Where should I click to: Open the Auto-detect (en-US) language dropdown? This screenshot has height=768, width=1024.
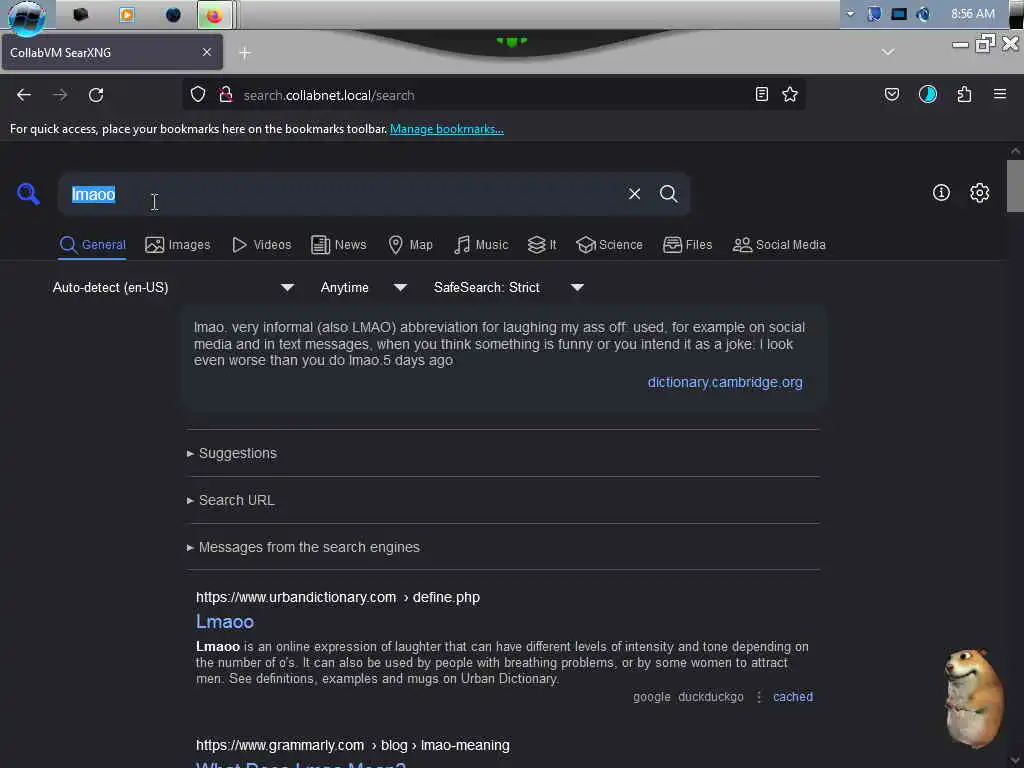click(x=173, y=287)
